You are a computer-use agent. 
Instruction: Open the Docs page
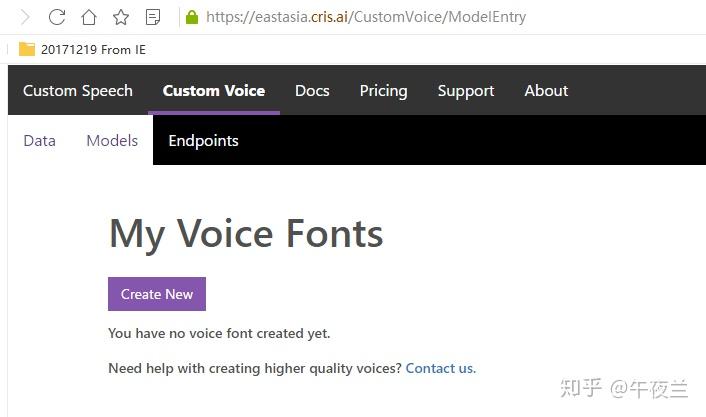point(312,91)
